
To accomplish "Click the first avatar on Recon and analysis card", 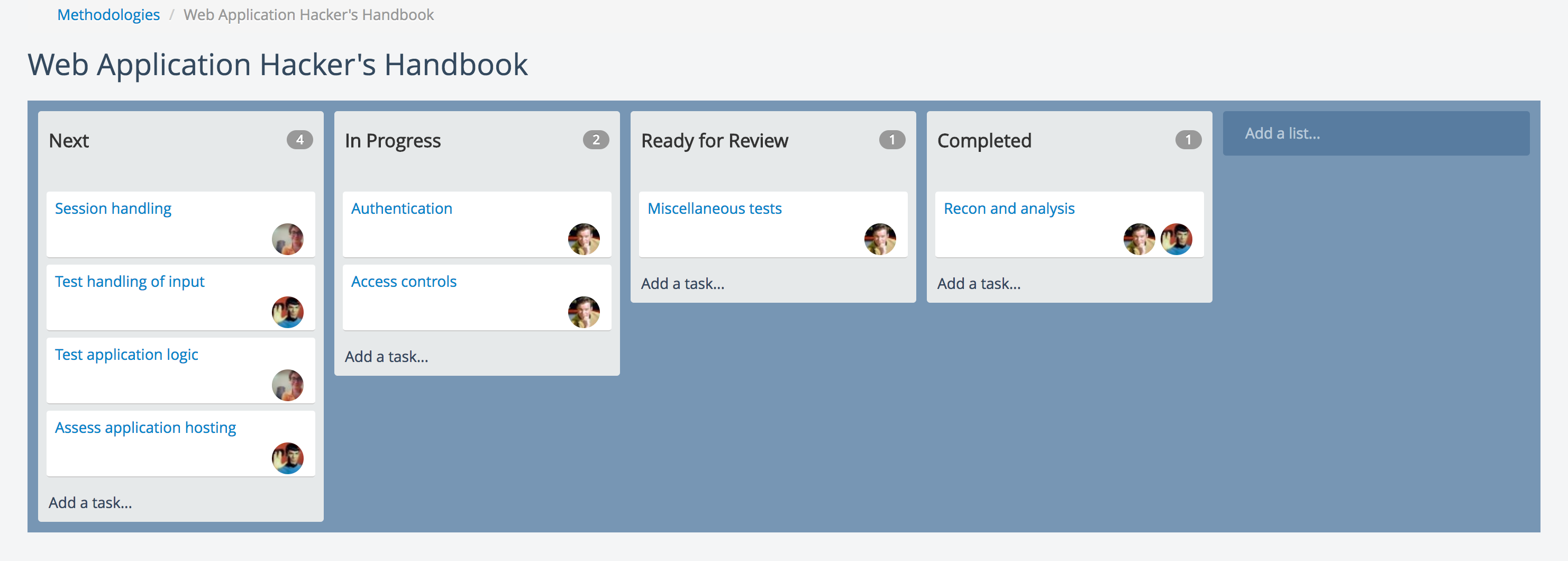I will [1139, 239].
